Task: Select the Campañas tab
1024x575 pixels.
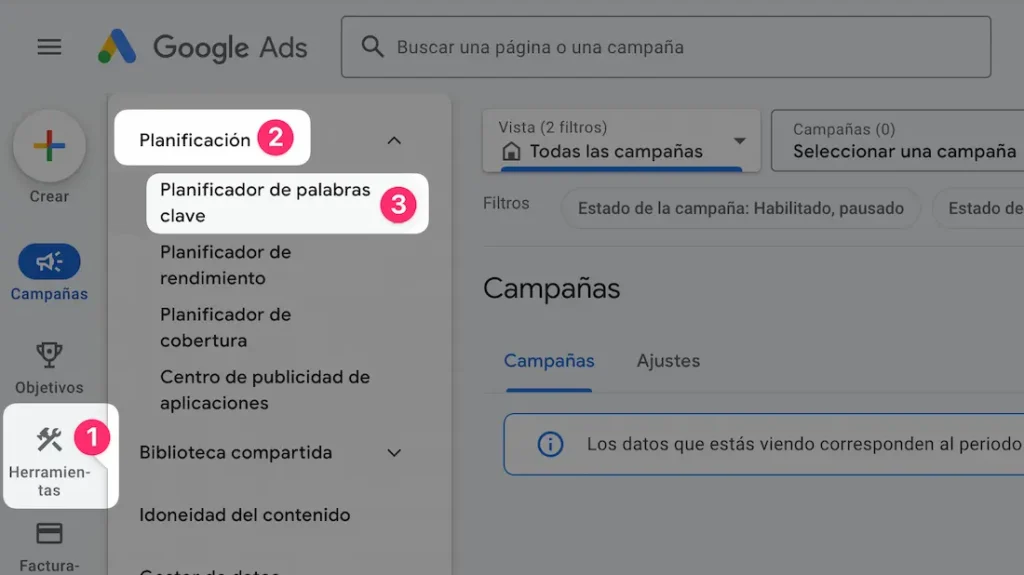Action: tap(549, 361)
